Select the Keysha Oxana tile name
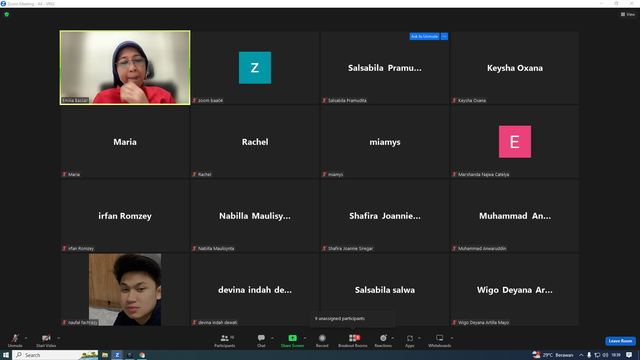Screen dimensions: 640x360 click(515, 68)
